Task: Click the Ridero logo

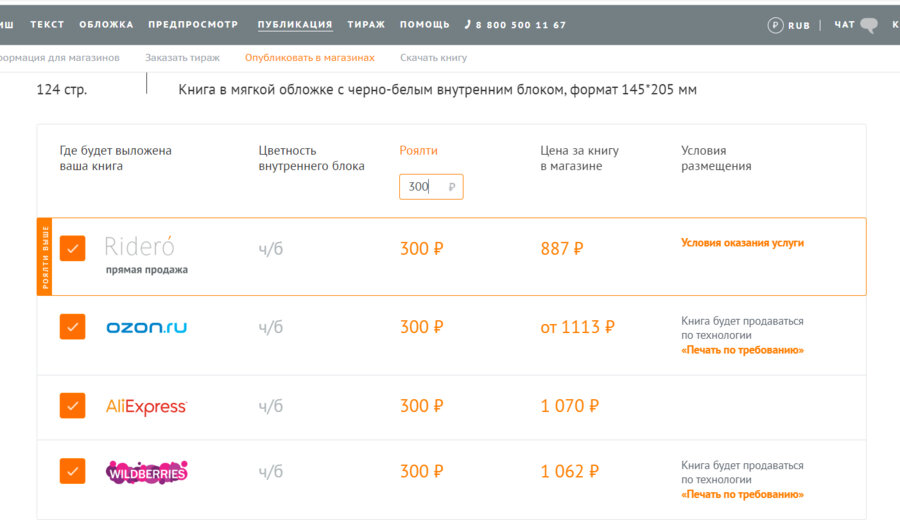Action: coord(139,246)
